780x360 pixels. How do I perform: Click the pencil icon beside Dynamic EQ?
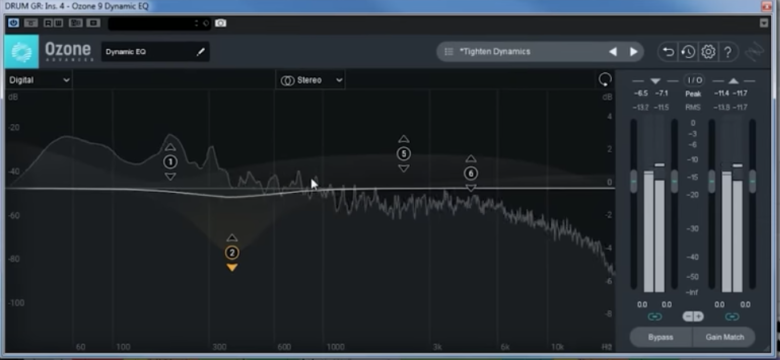[x=200, y=52]
